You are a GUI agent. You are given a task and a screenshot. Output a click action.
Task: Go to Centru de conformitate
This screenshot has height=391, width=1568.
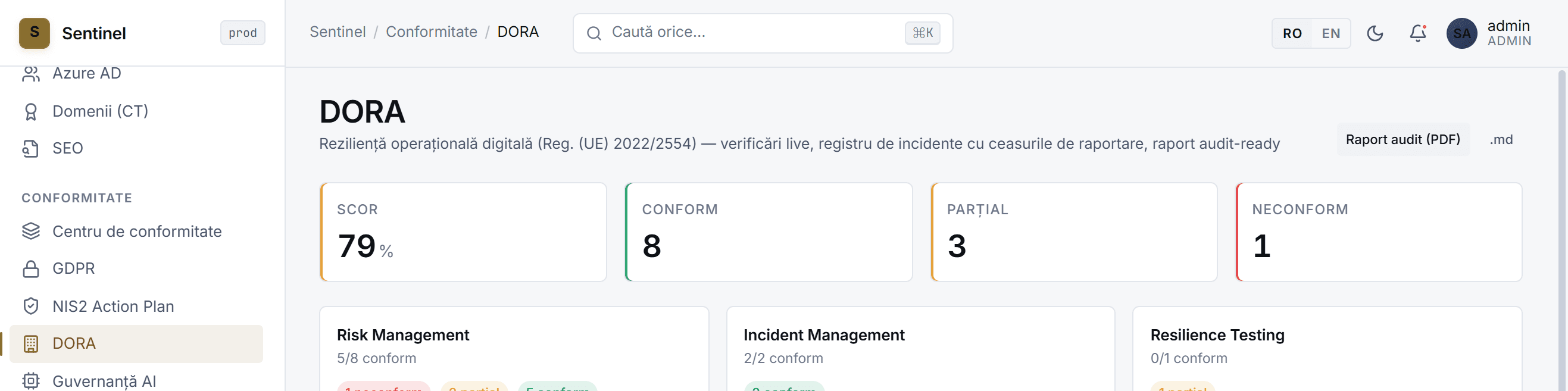tap(136, 232)
